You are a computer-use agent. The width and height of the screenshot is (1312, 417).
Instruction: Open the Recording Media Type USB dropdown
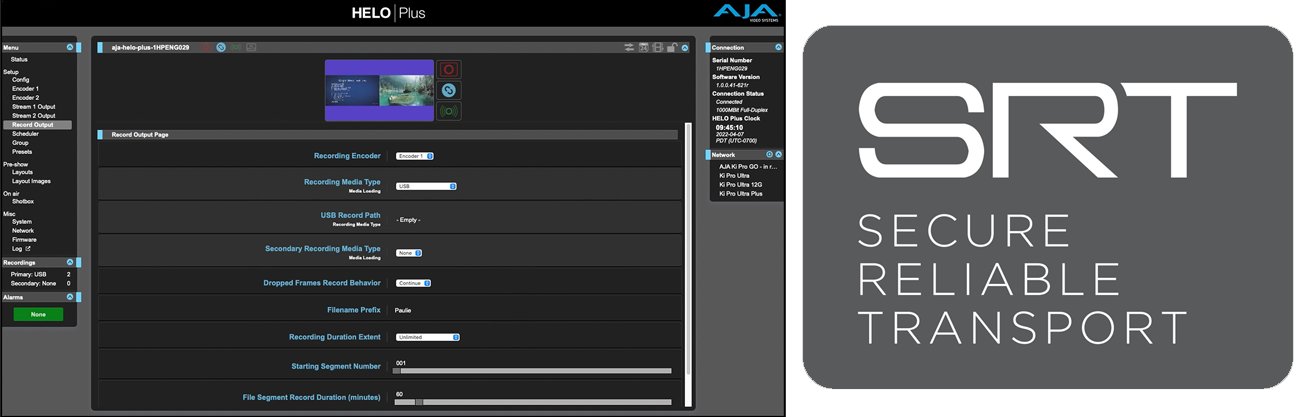(x=426, y=186)
